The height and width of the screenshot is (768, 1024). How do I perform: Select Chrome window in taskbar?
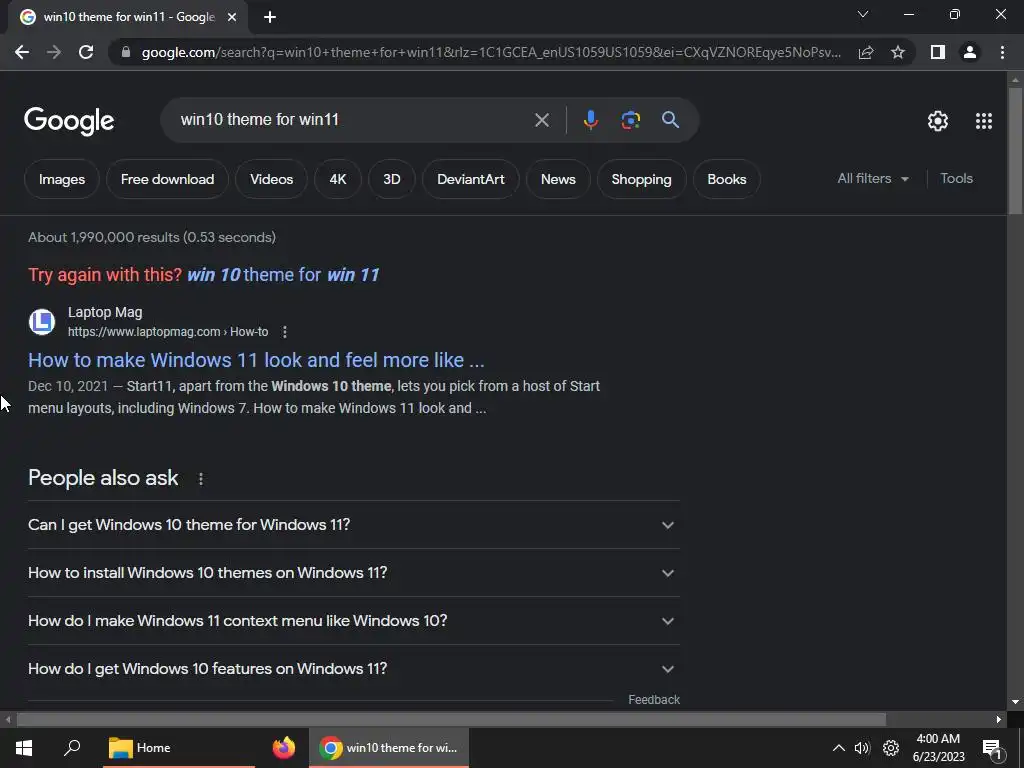(389, 748)
